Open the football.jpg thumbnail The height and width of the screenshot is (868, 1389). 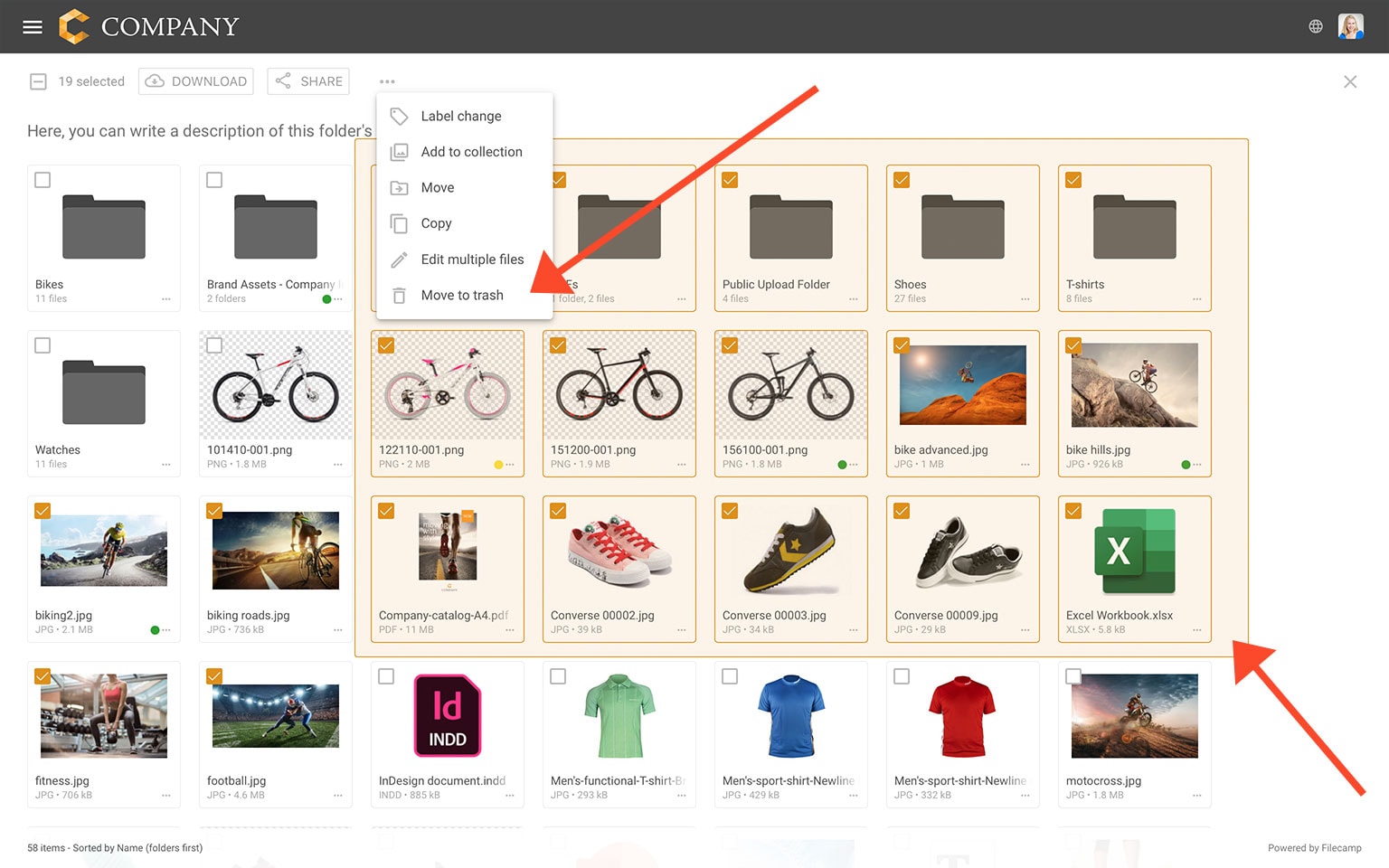(x=276, y=716)
